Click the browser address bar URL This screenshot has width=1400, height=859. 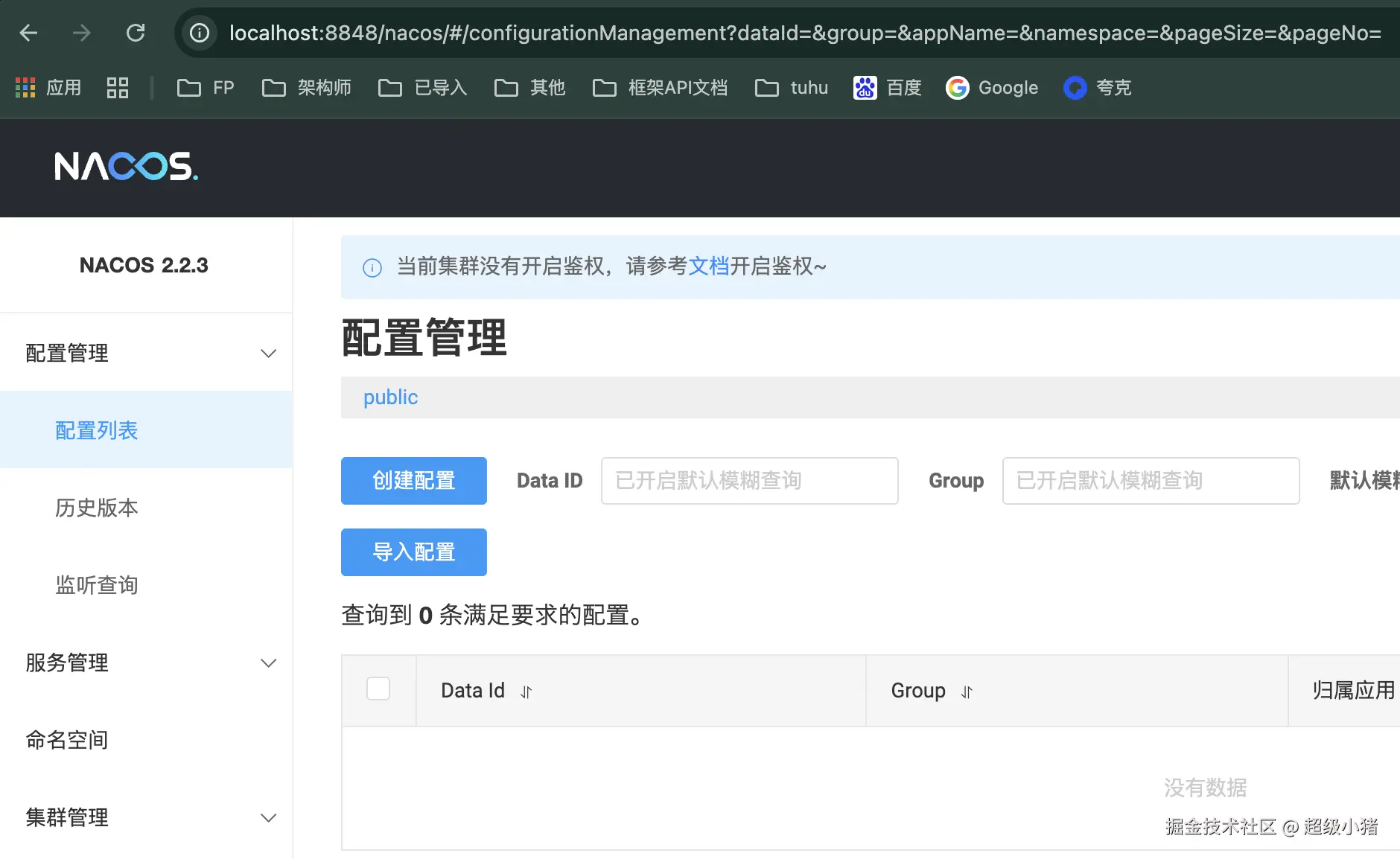(806, 33)
